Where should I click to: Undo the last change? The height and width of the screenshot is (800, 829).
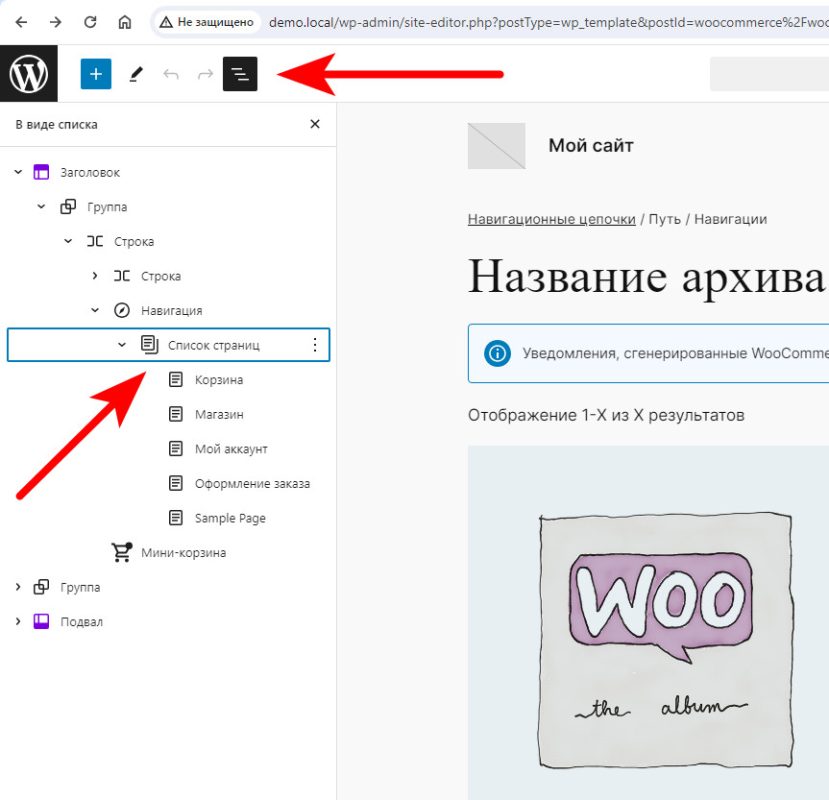(171, 74)
